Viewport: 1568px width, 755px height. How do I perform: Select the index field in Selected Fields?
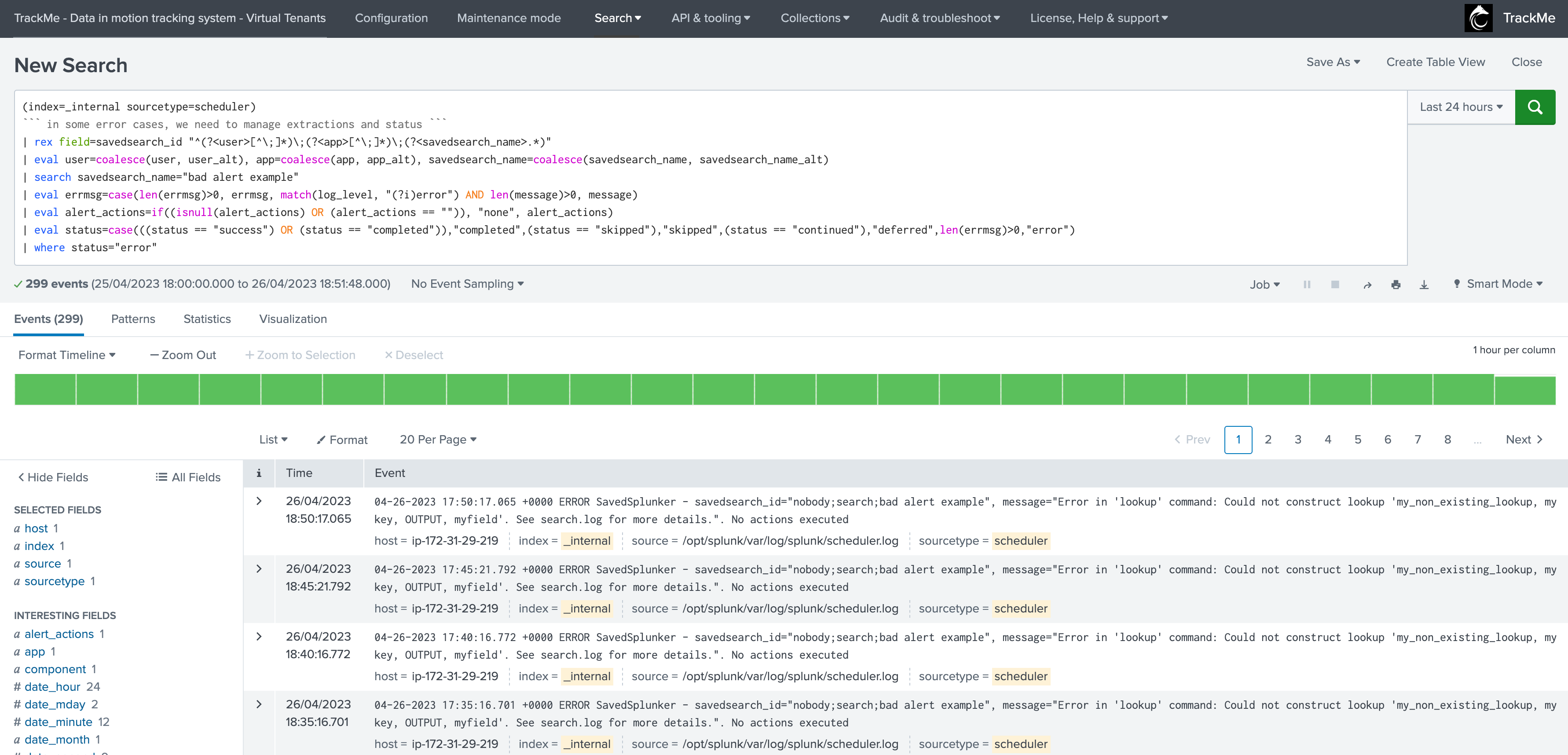coord(39,546)
